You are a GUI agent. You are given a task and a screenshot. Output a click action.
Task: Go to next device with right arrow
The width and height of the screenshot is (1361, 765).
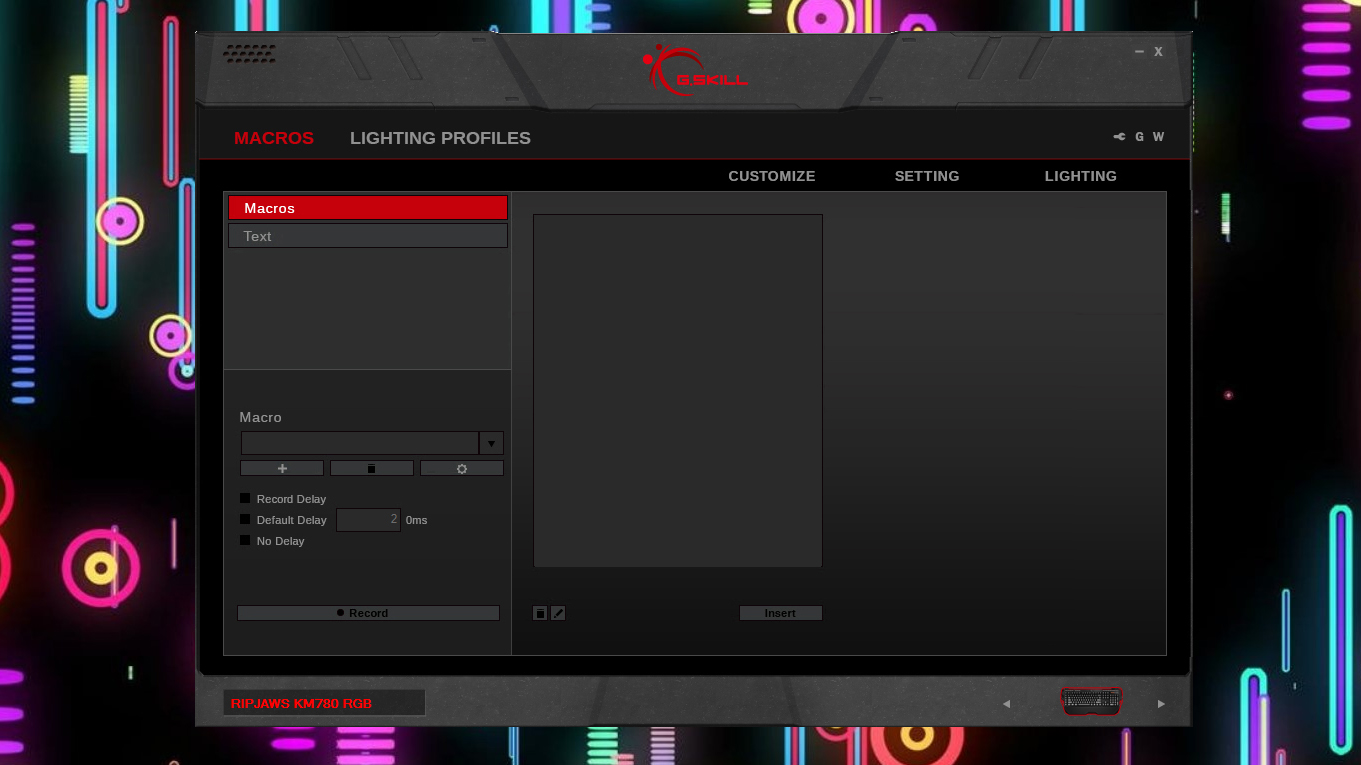pyautogui.click(x=1161, y=704)
